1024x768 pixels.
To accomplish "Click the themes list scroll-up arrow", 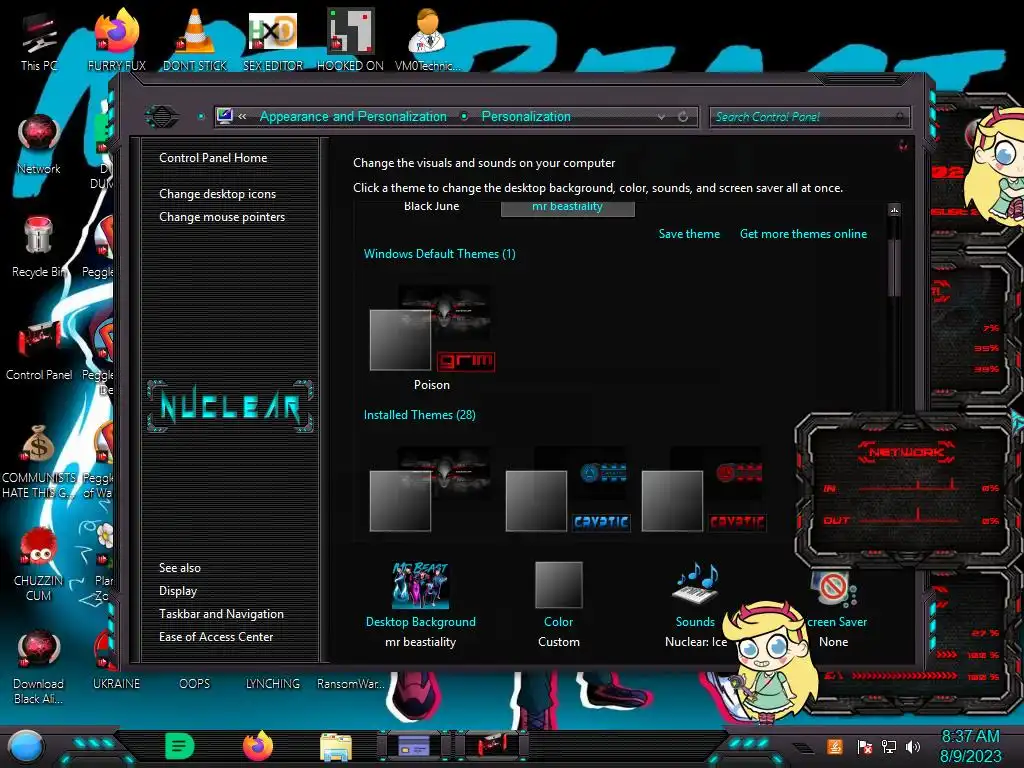I will [x=895, y=210].
